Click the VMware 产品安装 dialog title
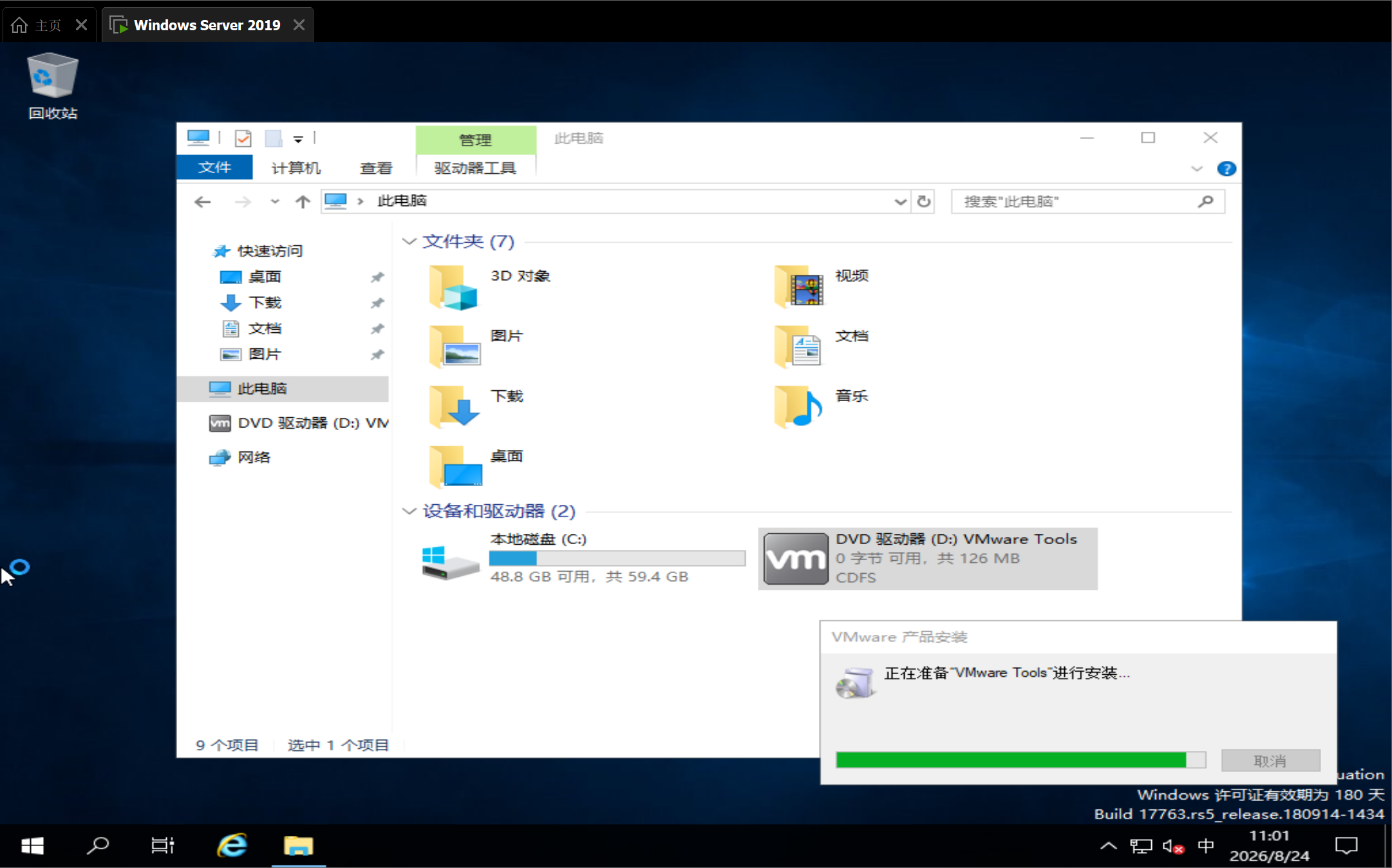The height and width of the screenshot is (868, 1392). [899, 637]
